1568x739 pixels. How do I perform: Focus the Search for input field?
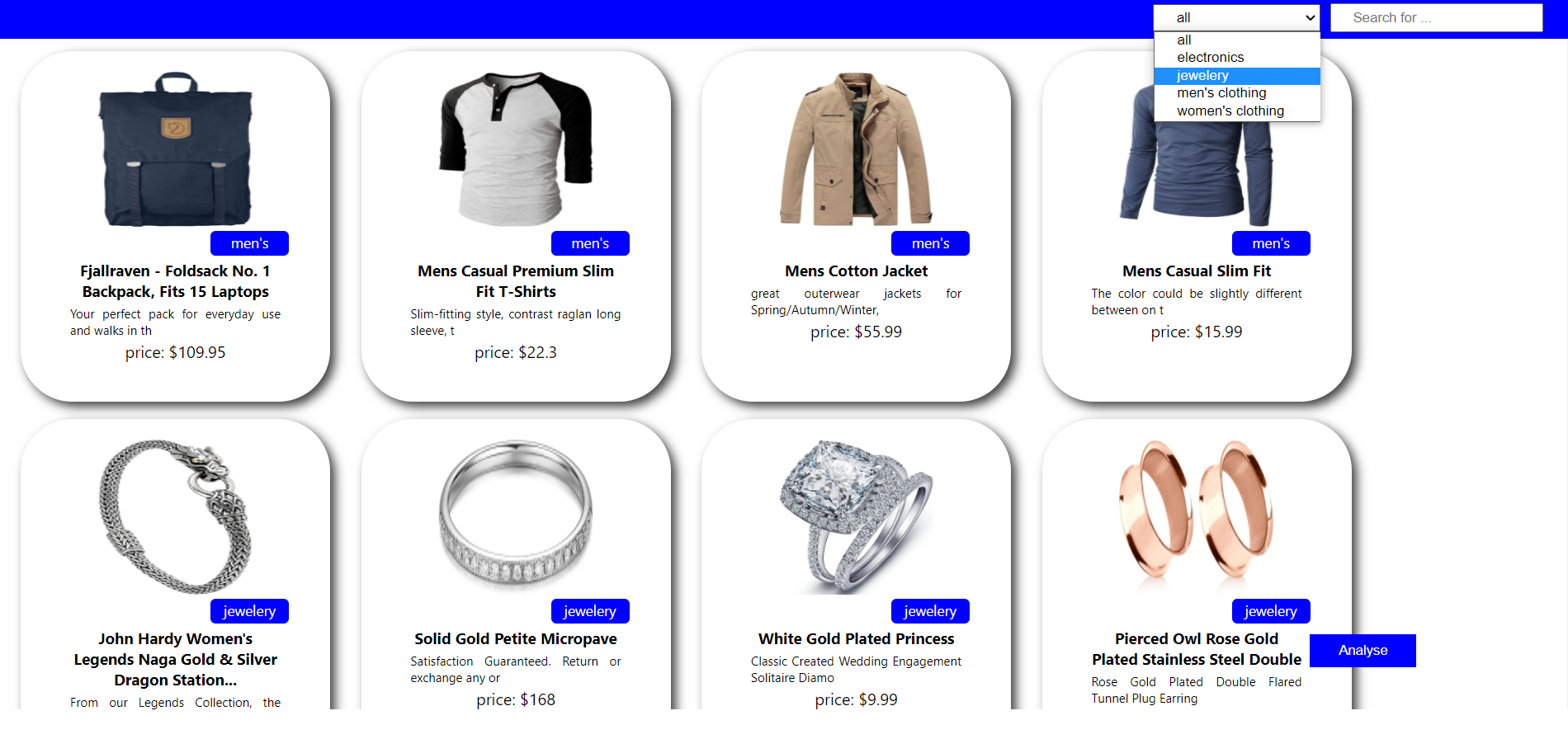pyautogui.click(x=1436, y=17)
